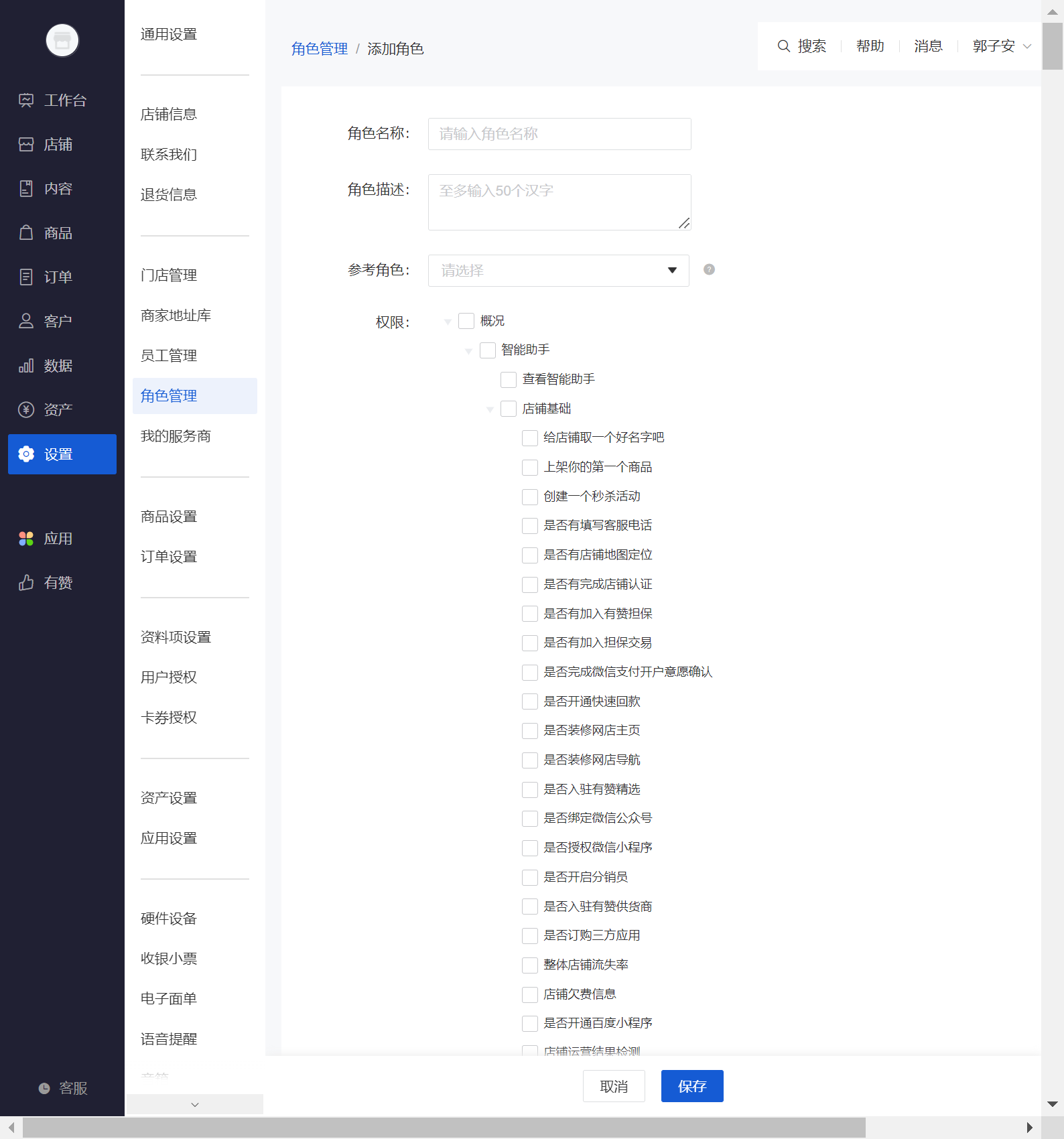
Task: Check 整体店铺流失率 checkbox
Action: 530,965
